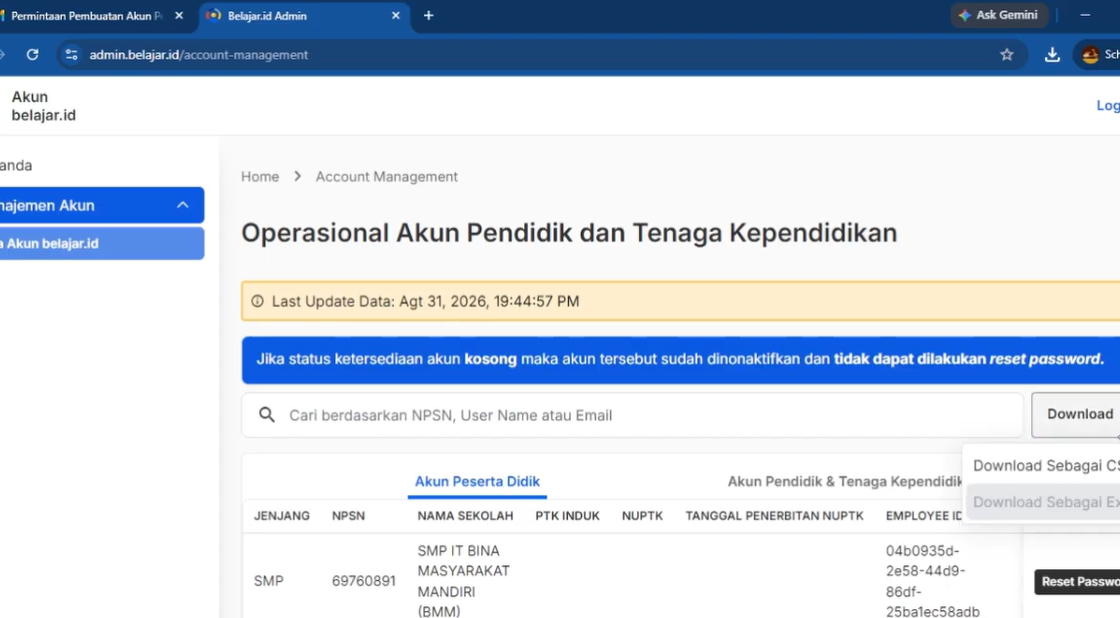1120x618 pixels.
Task: Click the JENJANG column header
Action: 281,516
